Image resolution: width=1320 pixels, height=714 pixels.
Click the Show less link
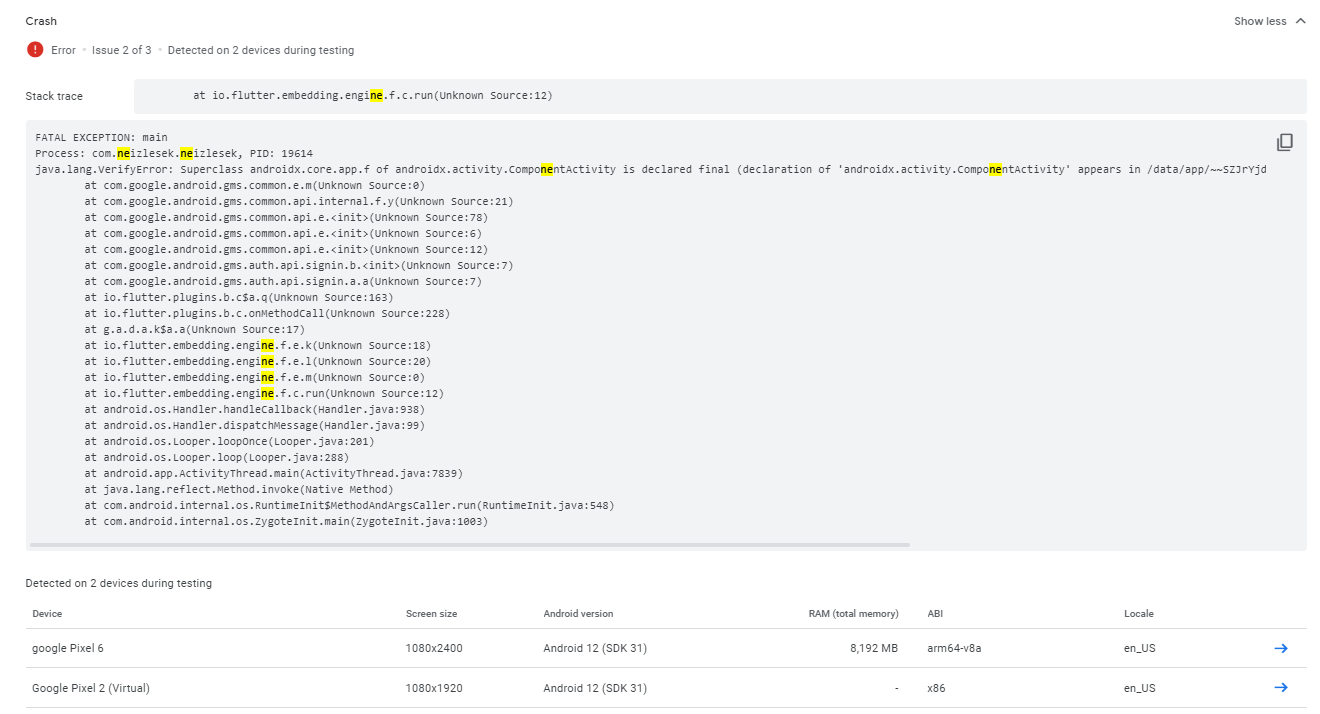[x=1260, y=21]
